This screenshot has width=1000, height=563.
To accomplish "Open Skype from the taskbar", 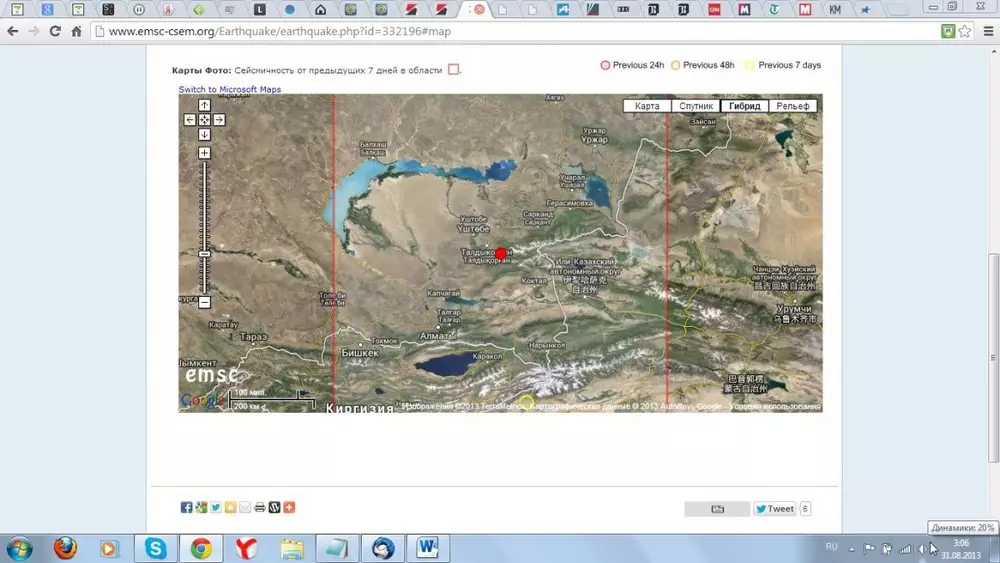I will 156,548.
